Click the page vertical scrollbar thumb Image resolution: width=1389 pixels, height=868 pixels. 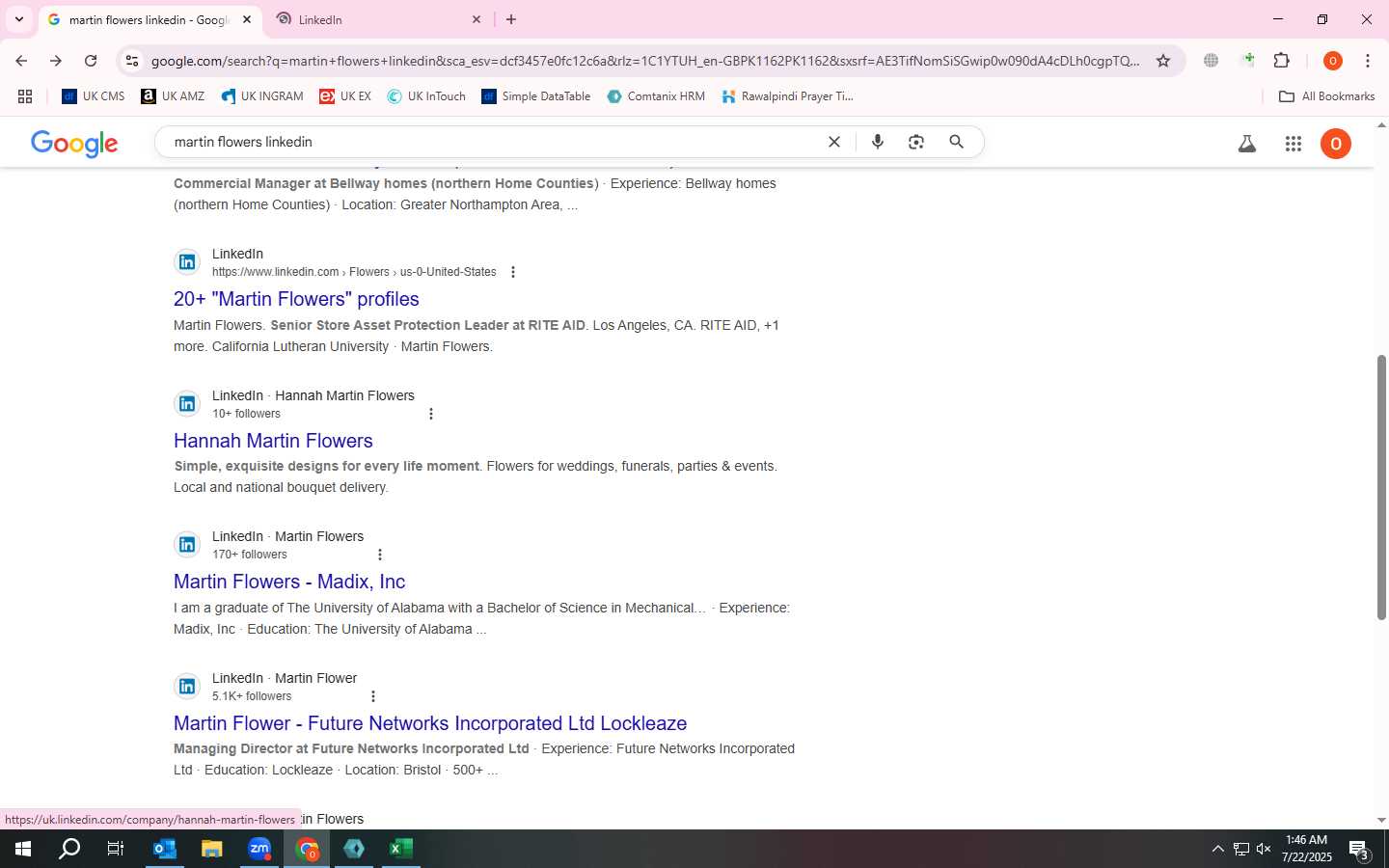click(1381, 487)
